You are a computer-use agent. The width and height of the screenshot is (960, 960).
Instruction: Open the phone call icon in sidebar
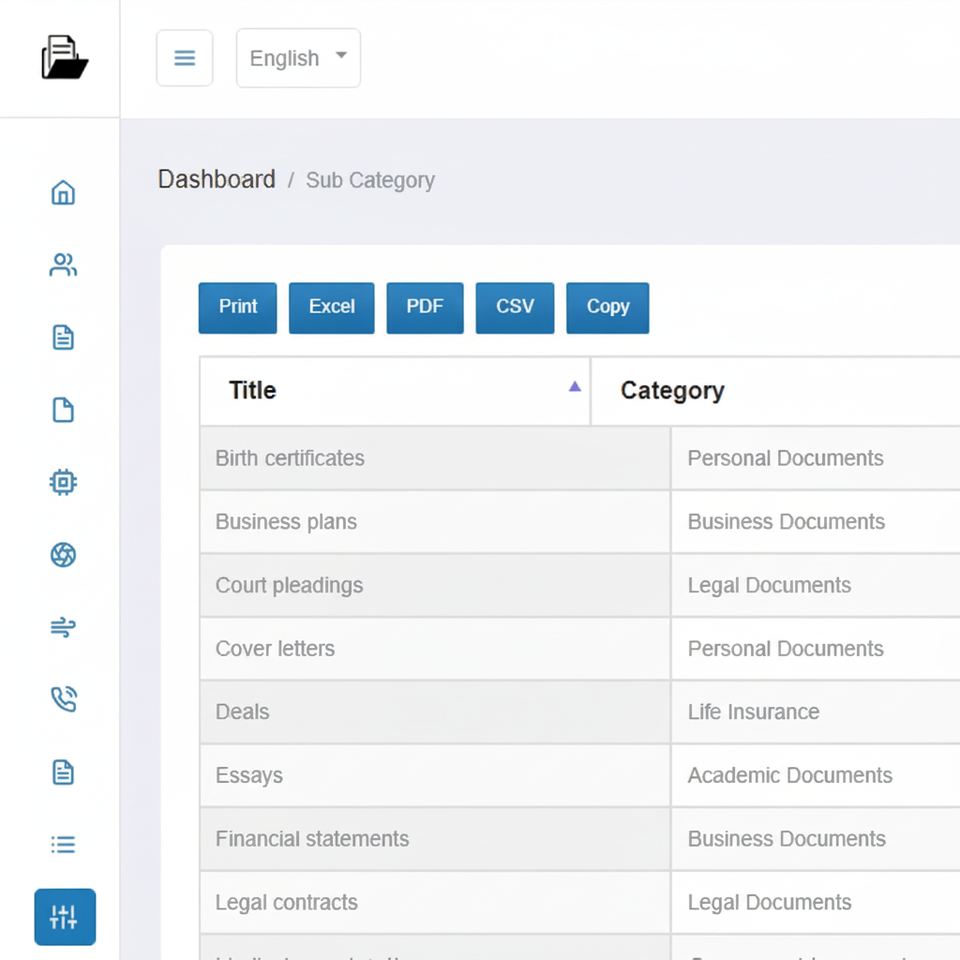click(x=63, y=700)
